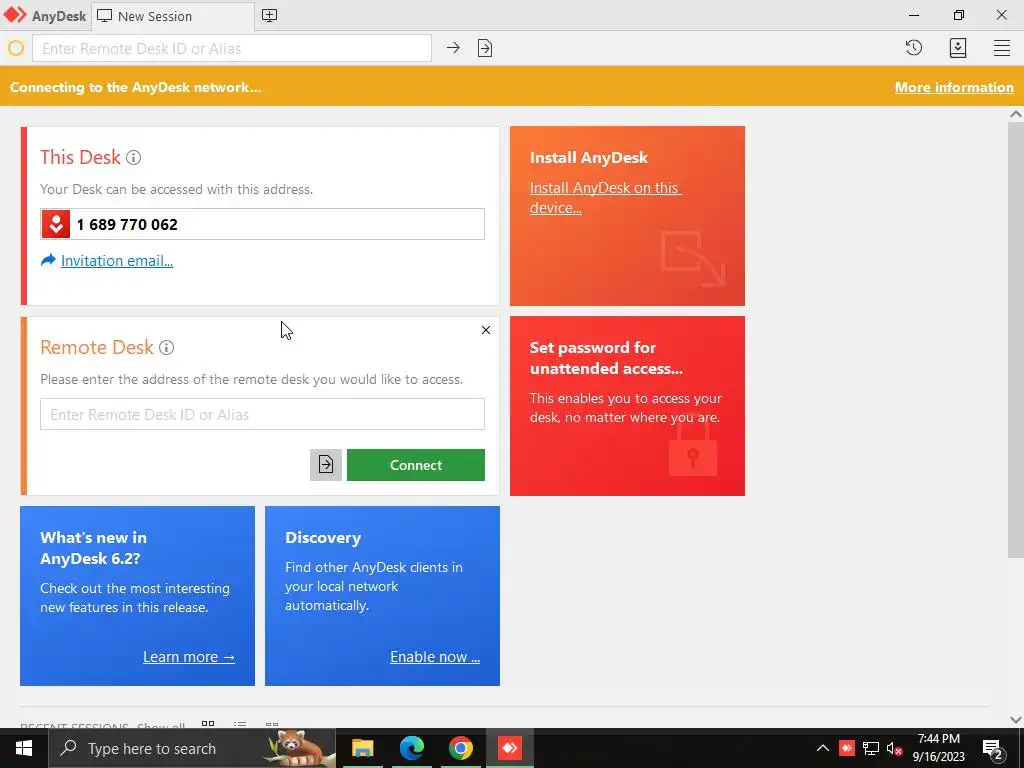Open the Invitation email link
This screenshot has height=768, width=1024.
pos(117,261)
